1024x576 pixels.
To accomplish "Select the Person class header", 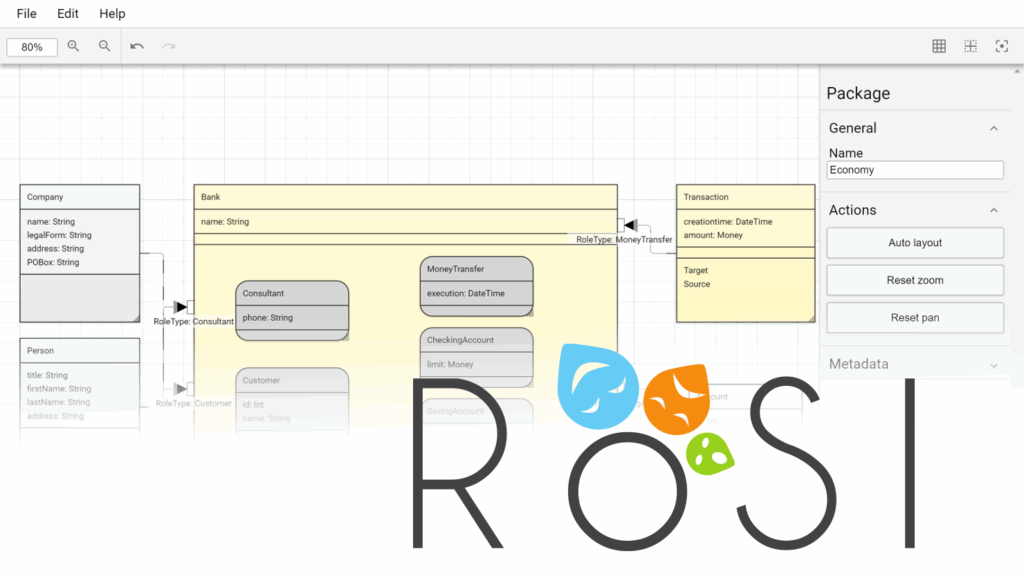I will point(80,351).
